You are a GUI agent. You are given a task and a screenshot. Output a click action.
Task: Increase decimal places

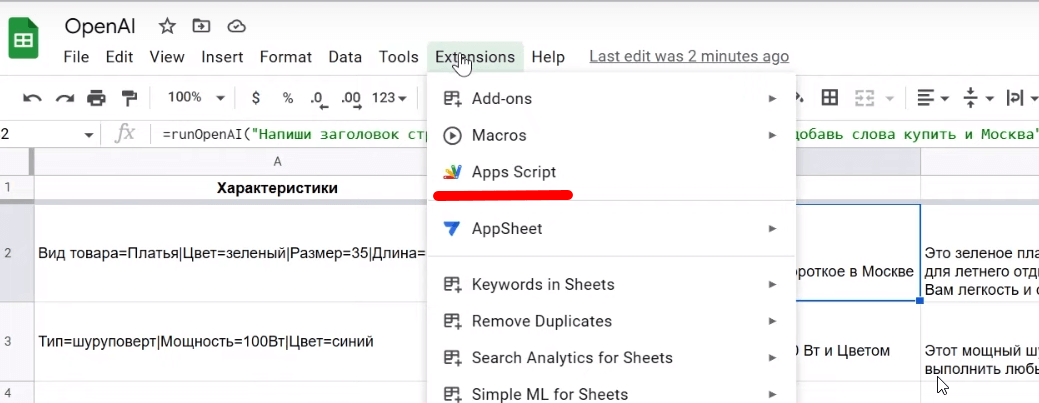(351, 99)
